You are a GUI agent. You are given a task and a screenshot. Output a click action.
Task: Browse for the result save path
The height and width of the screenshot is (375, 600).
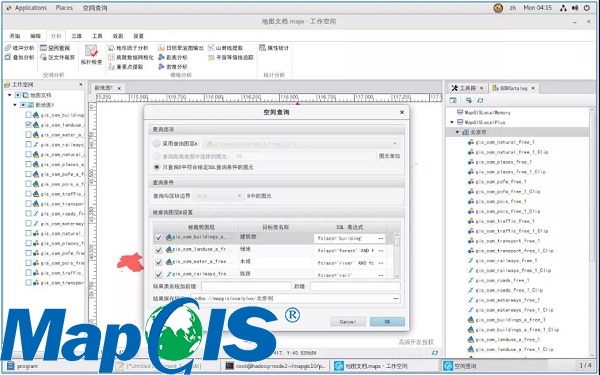coord(396,298)
